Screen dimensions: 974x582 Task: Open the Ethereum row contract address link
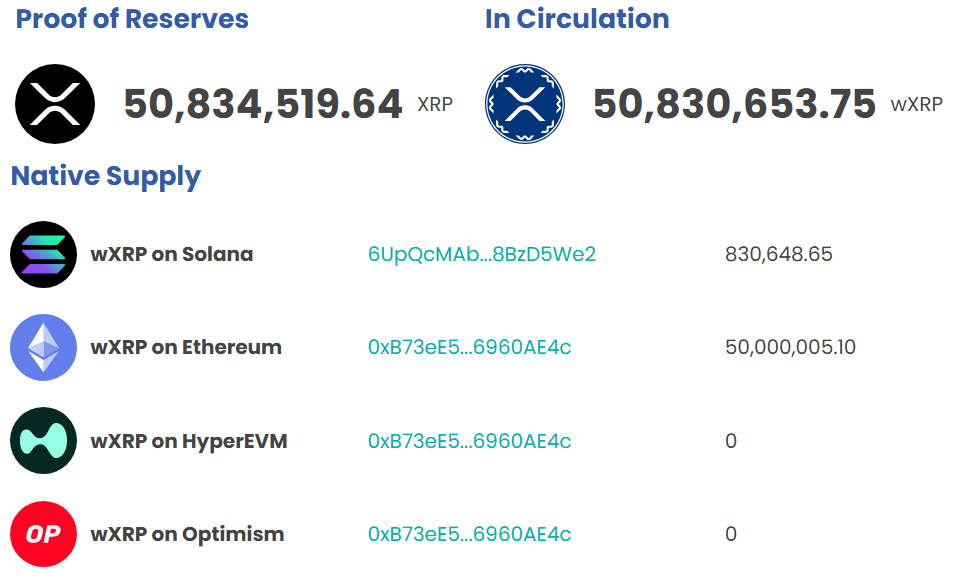470,348
